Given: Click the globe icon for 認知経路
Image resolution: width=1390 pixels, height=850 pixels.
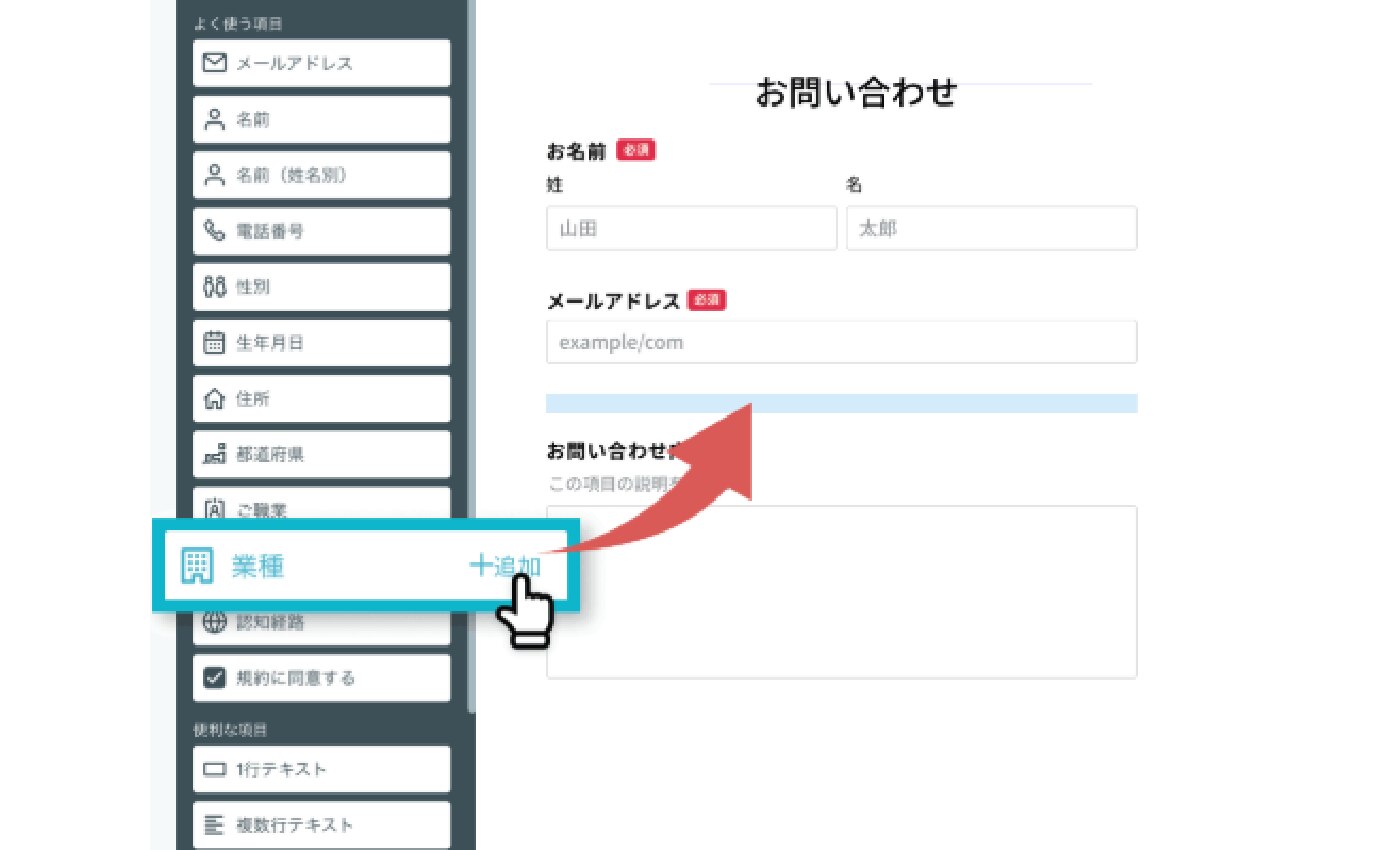Looking at the screenshot, I should 214,623.
